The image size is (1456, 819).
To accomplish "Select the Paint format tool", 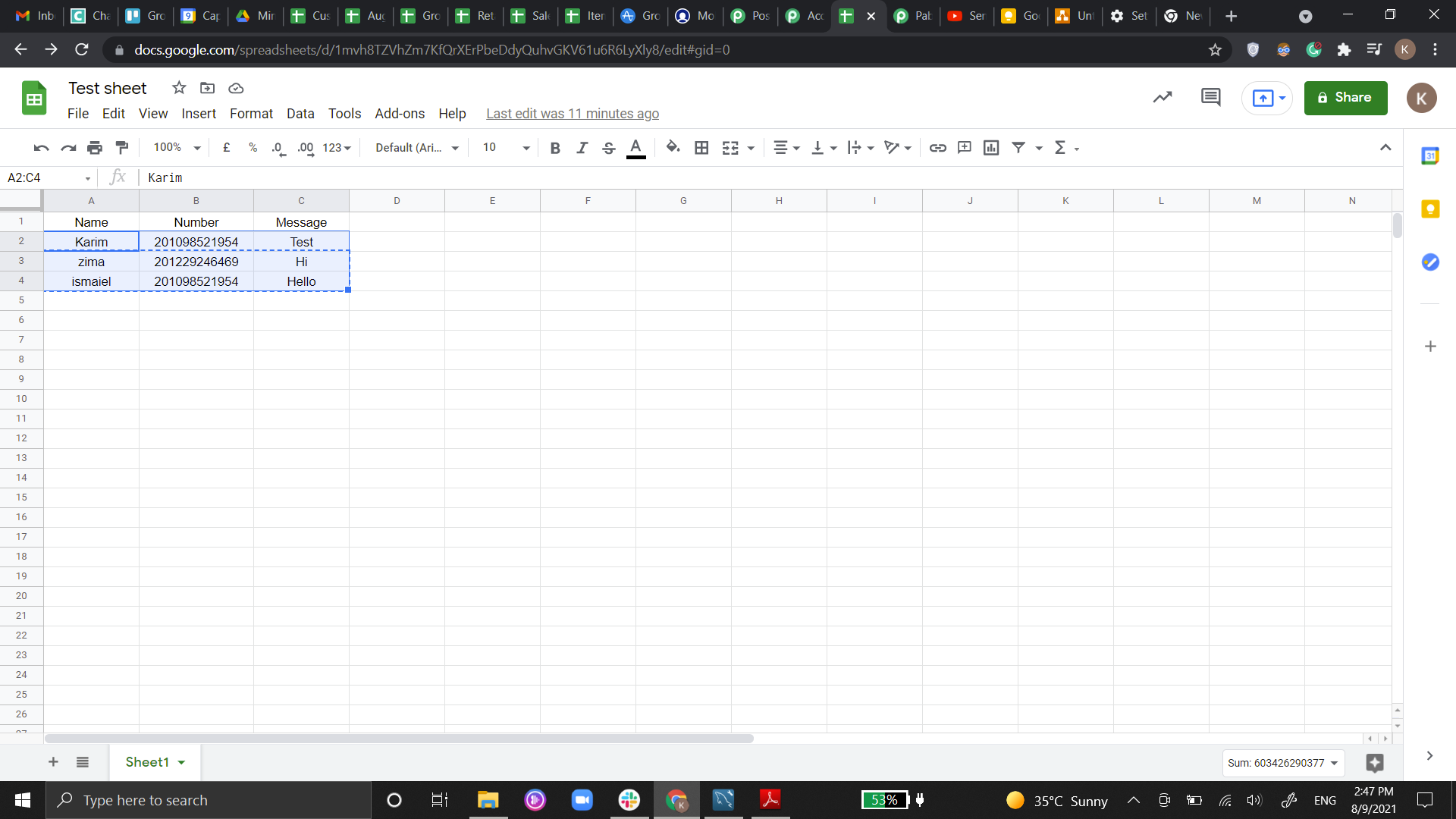I will tap(122, 148).
